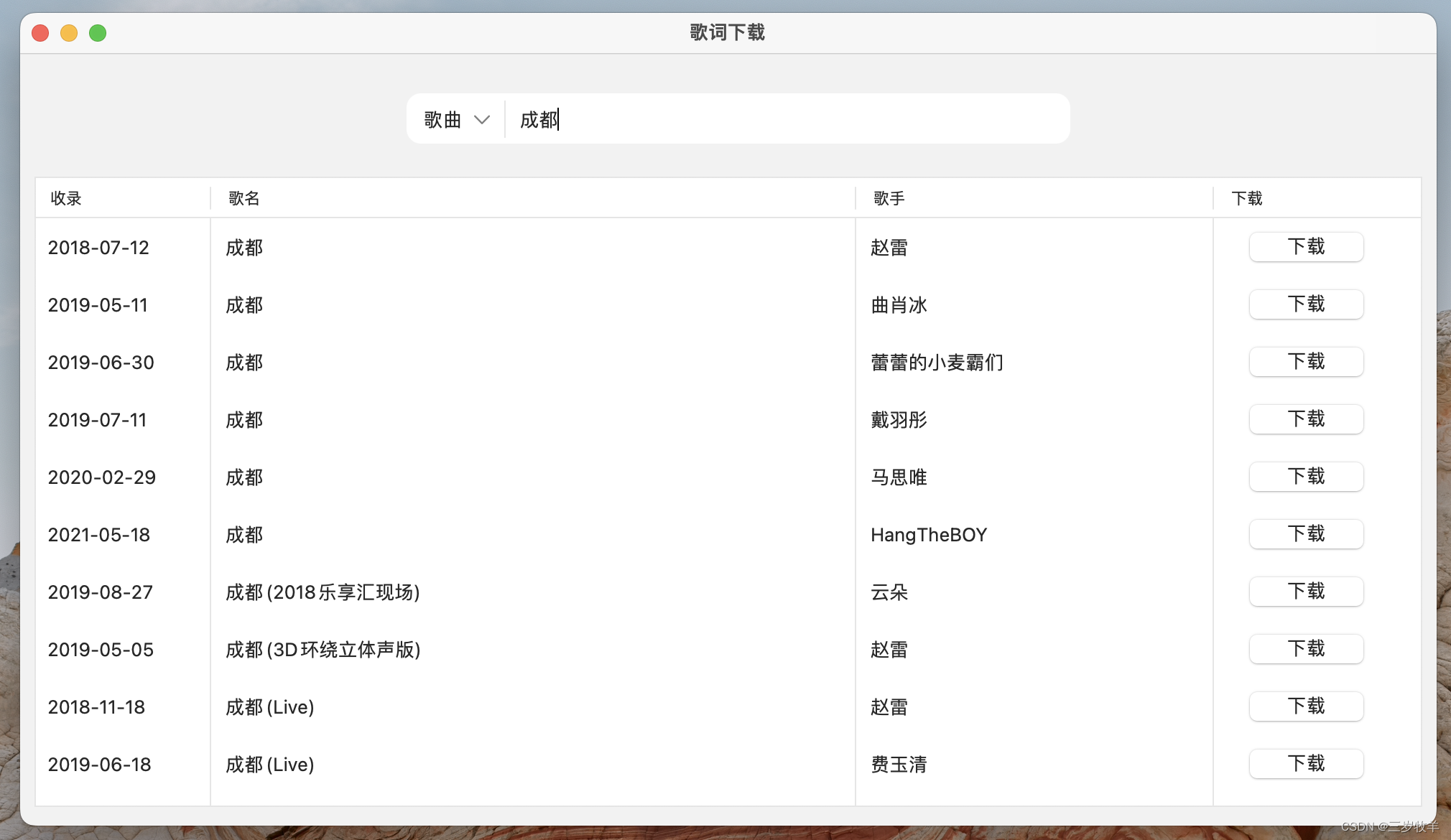Sort by the 收录 column header
The width and height of the screenshot is (1451, 840).
point(66,198)
